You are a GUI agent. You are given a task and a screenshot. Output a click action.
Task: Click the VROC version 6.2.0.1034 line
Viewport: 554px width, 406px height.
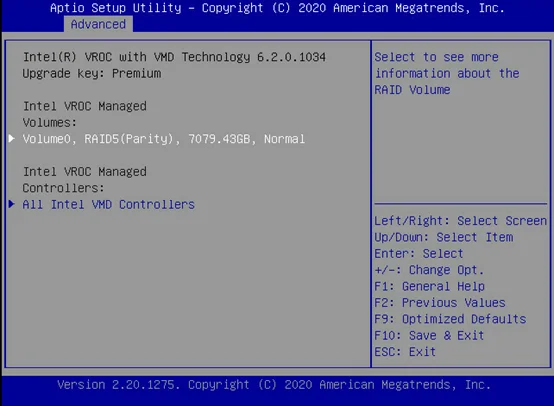(x=174, y=57)
